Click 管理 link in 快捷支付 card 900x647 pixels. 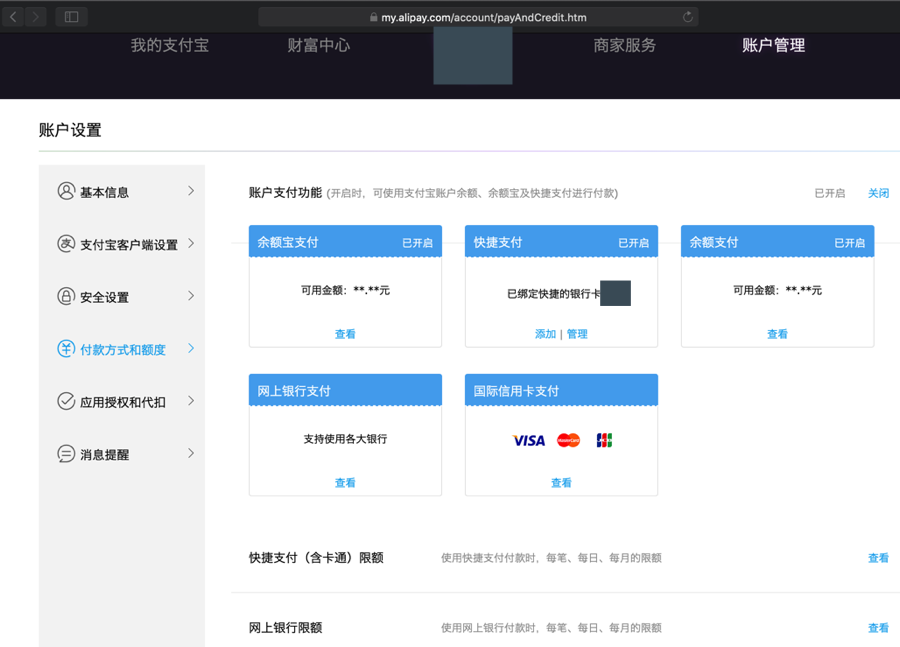click(x=577, y=334)
